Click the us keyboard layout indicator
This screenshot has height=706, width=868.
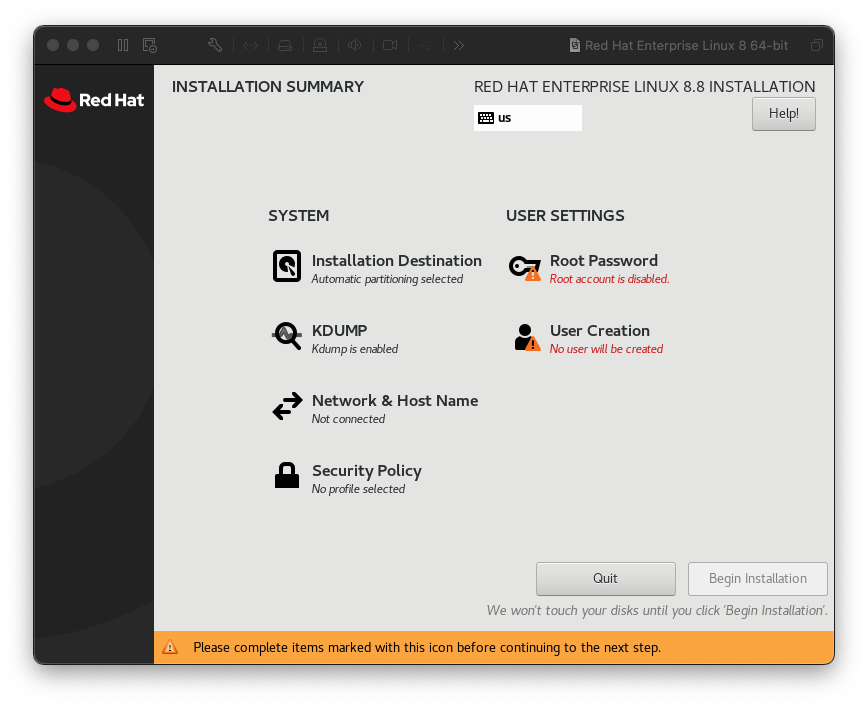pos(528,118)
